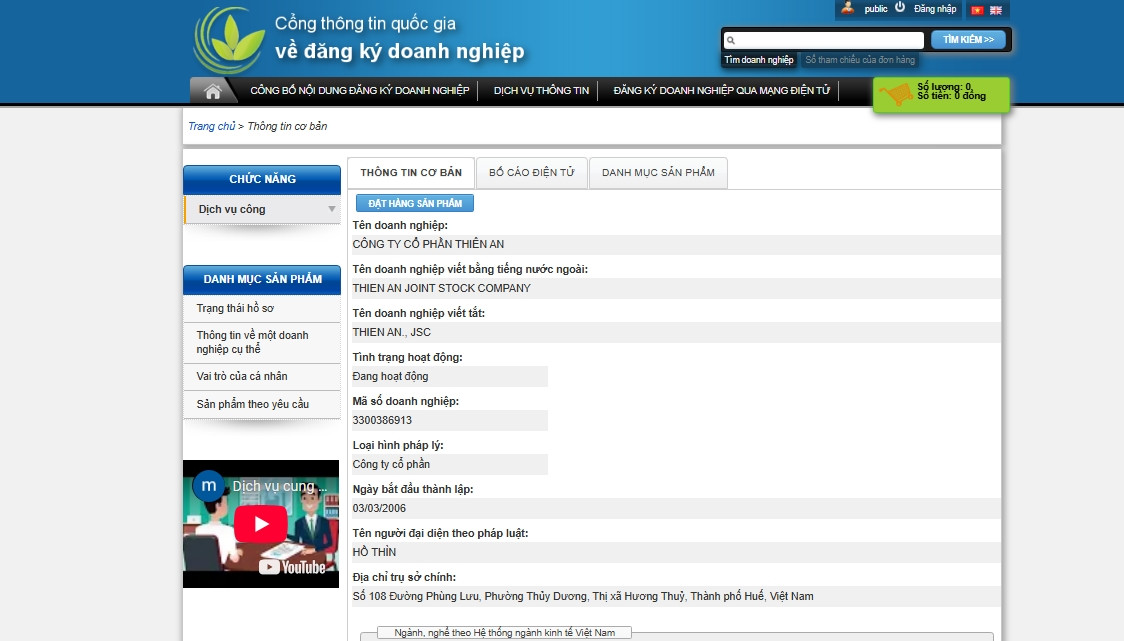
Task: Expand the Dịch vụ công dropdown arrow
Action: click(332, 209)
